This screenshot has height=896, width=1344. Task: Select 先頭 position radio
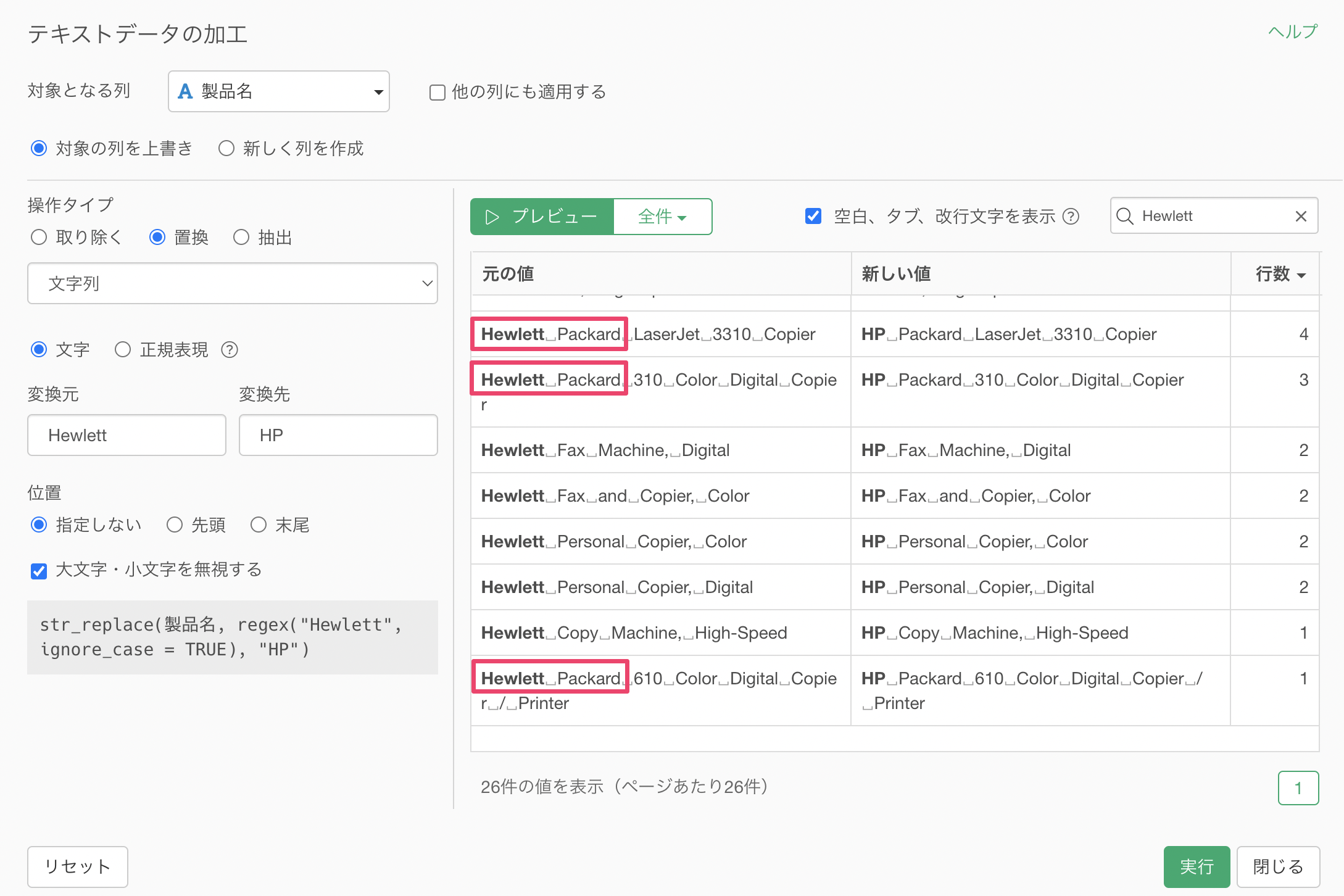(x=175, y=525)
